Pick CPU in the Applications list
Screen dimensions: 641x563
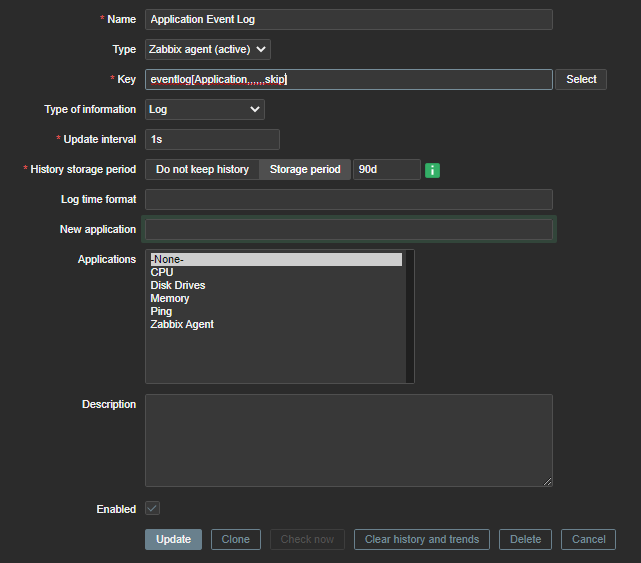pyautogui.click(x=162, y=272)
